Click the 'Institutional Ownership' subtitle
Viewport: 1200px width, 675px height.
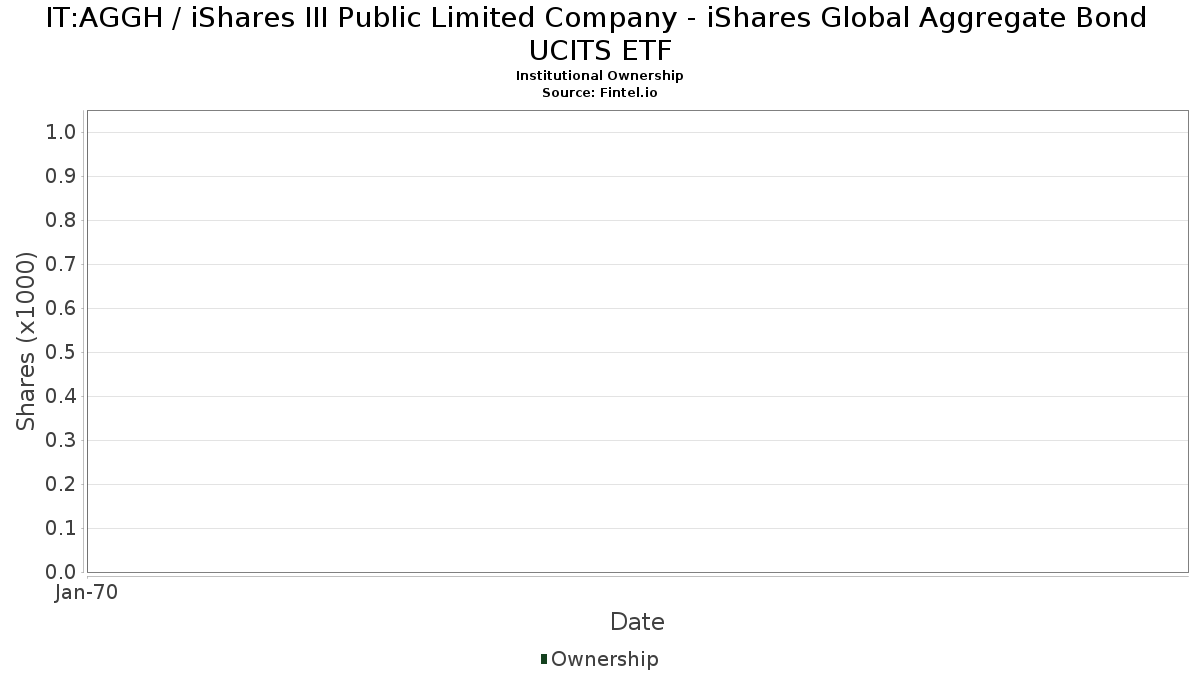pyautogui.click(x=600, y=76)
